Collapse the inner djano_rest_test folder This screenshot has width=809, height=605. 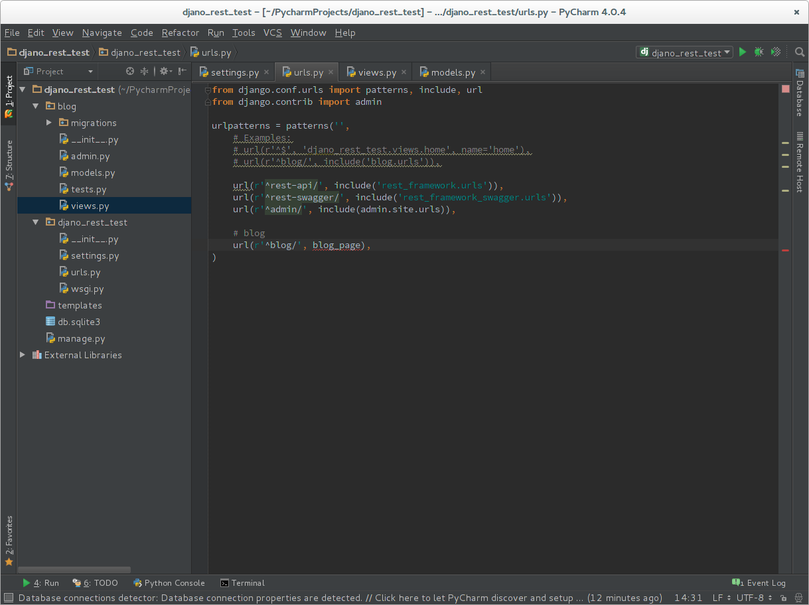click(36, 222)
